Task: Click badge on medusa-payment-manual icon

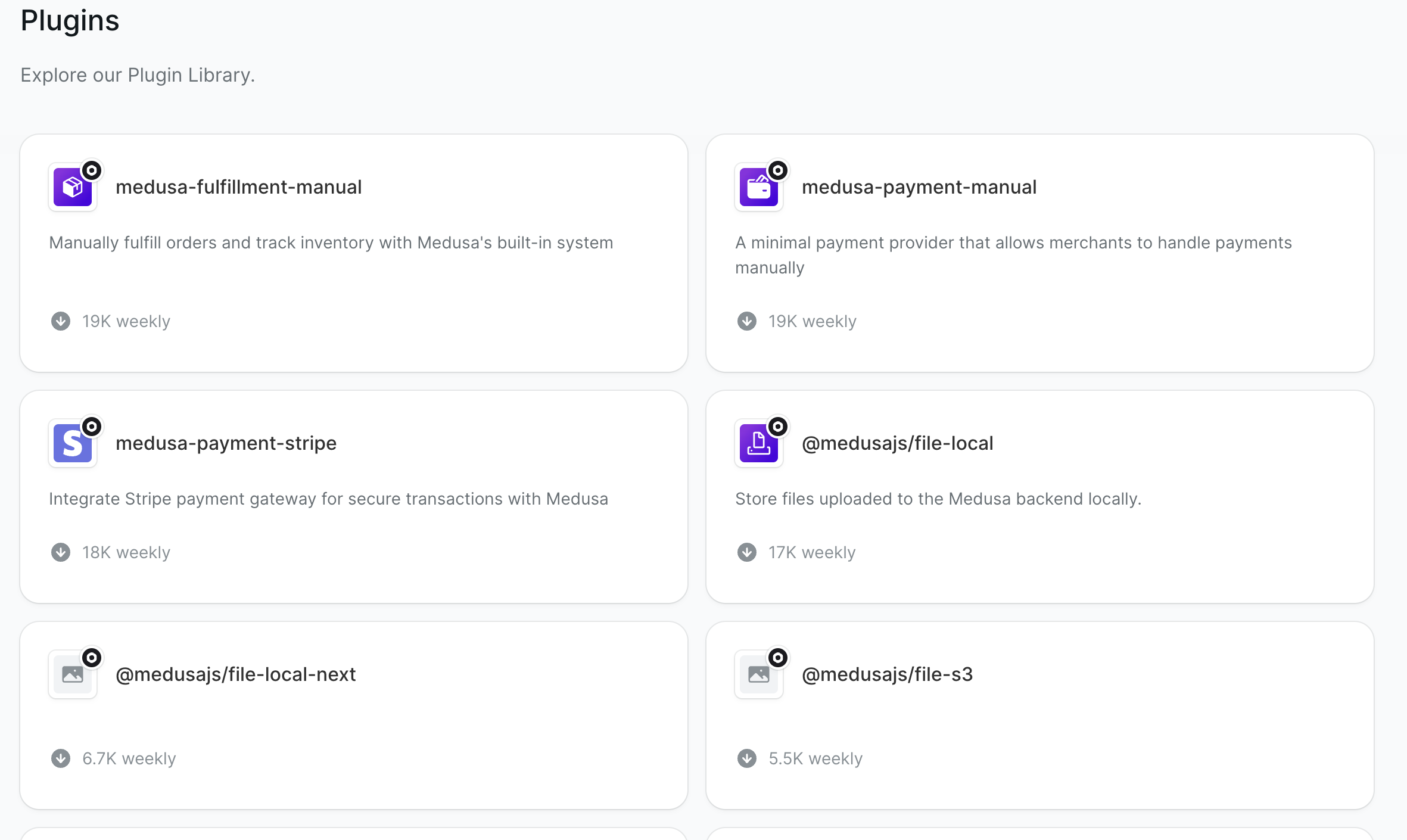Action: click(x=778, y=170)
